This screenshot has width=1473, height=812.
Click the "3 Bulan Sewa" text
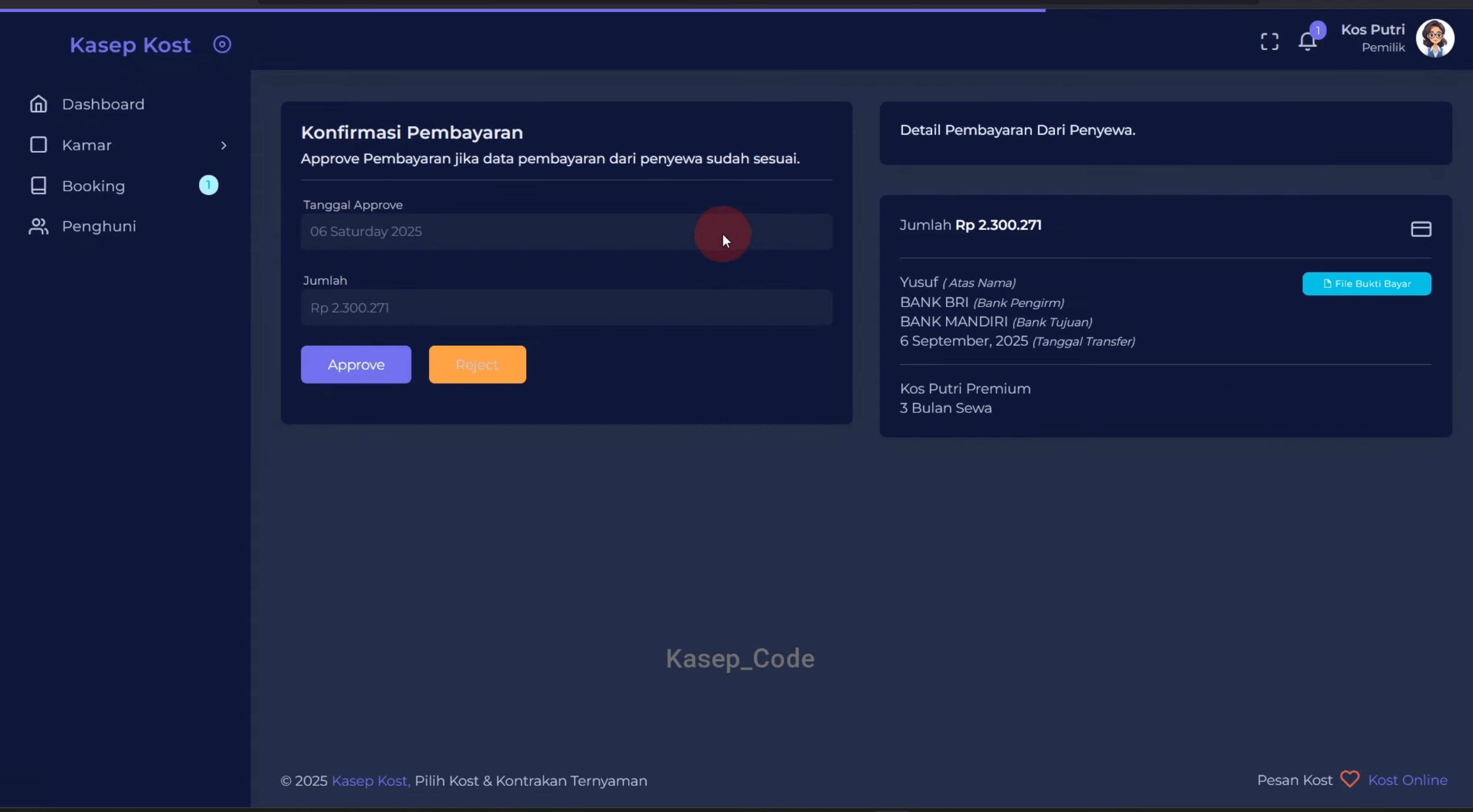946,408
